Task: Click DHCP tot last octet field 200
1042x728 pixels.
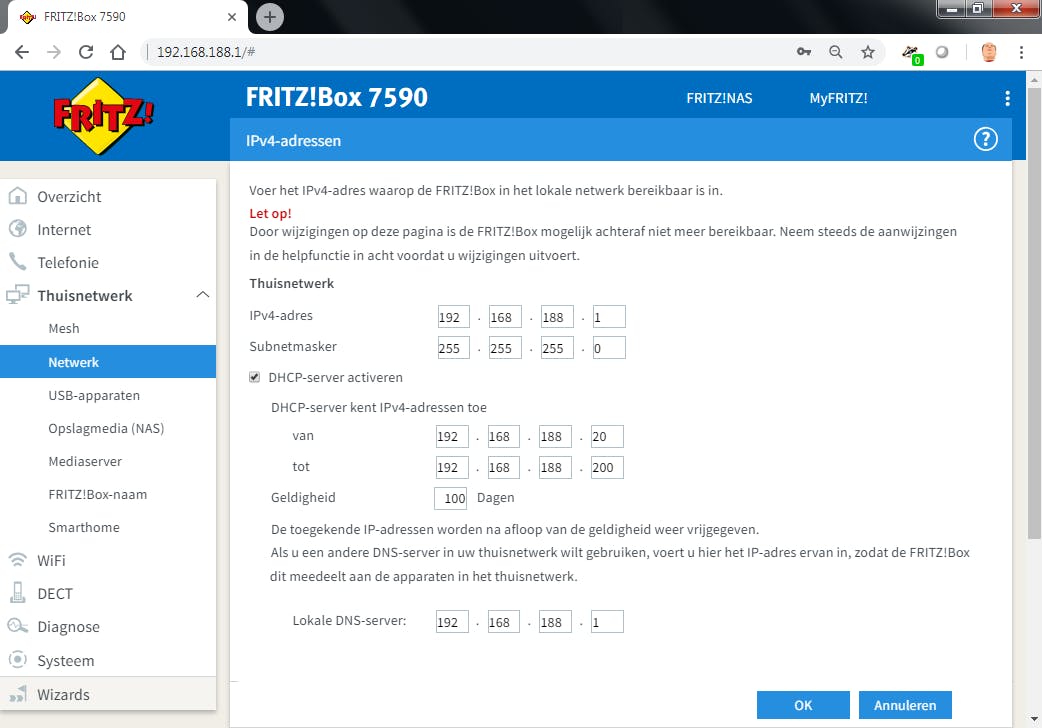Action: [x=607, y=467]
